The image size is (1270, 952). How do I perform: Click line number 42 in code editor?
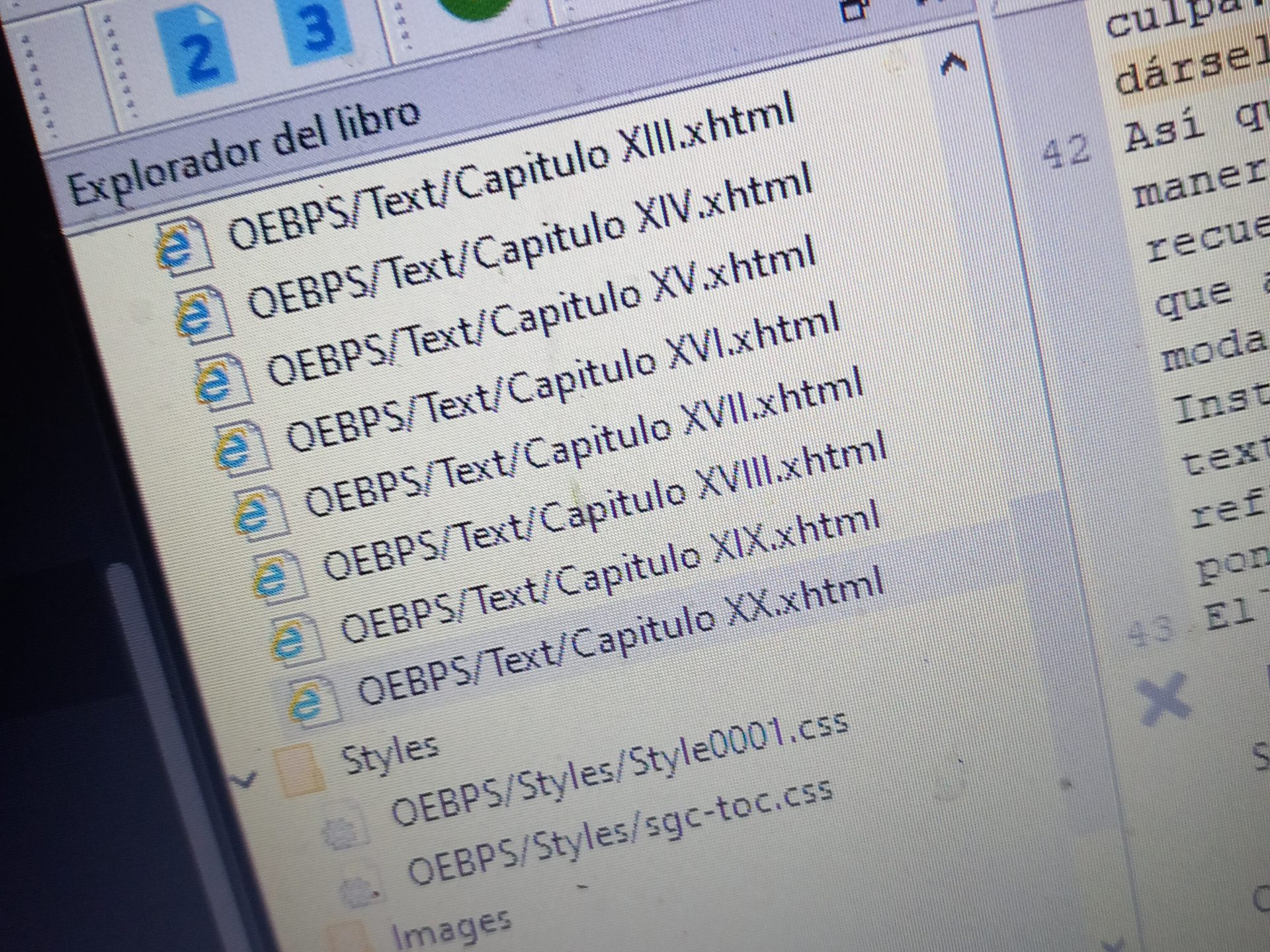(x=1065, y=152)
